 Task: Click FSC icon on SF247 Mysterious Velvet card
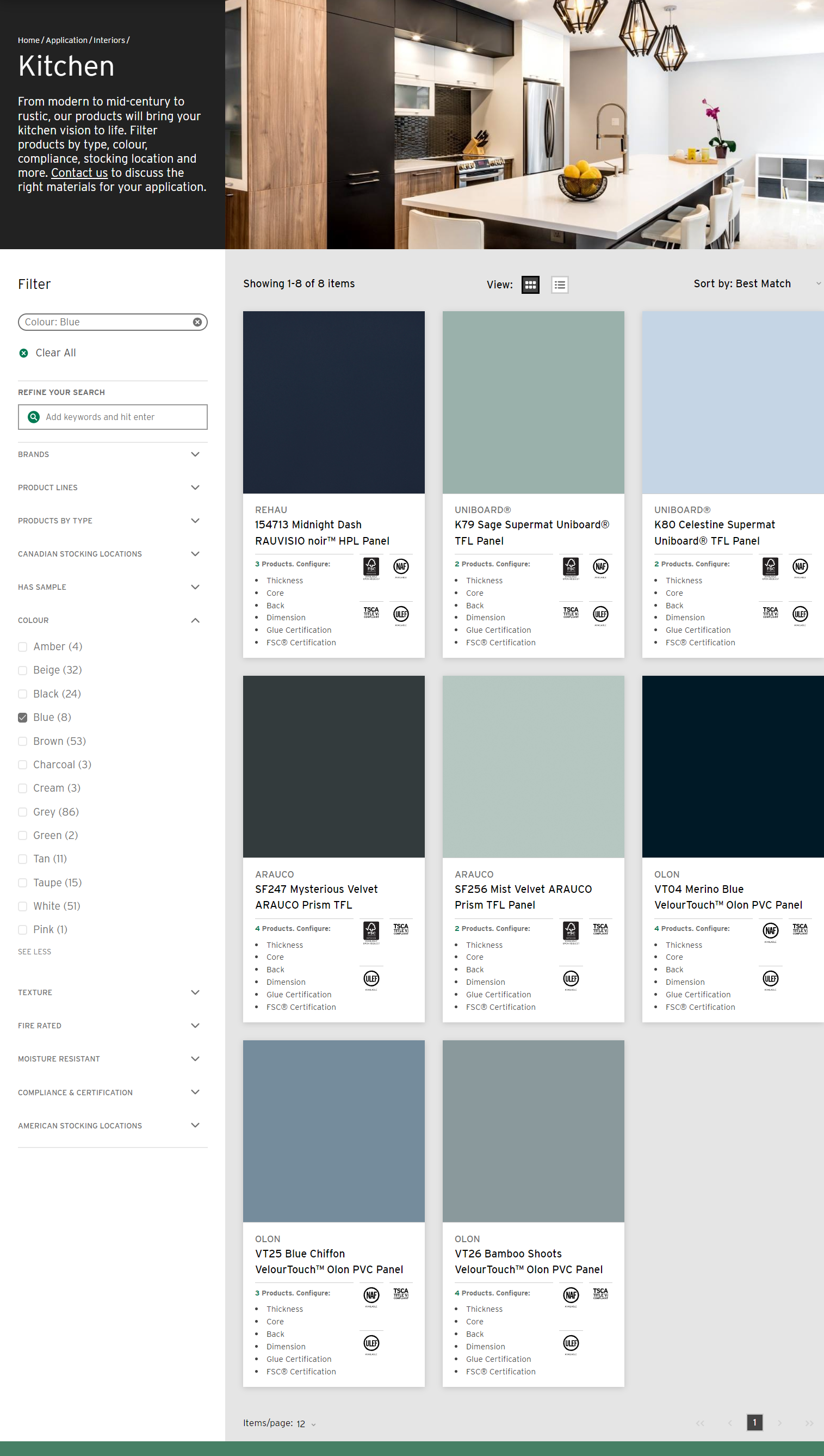371,933
